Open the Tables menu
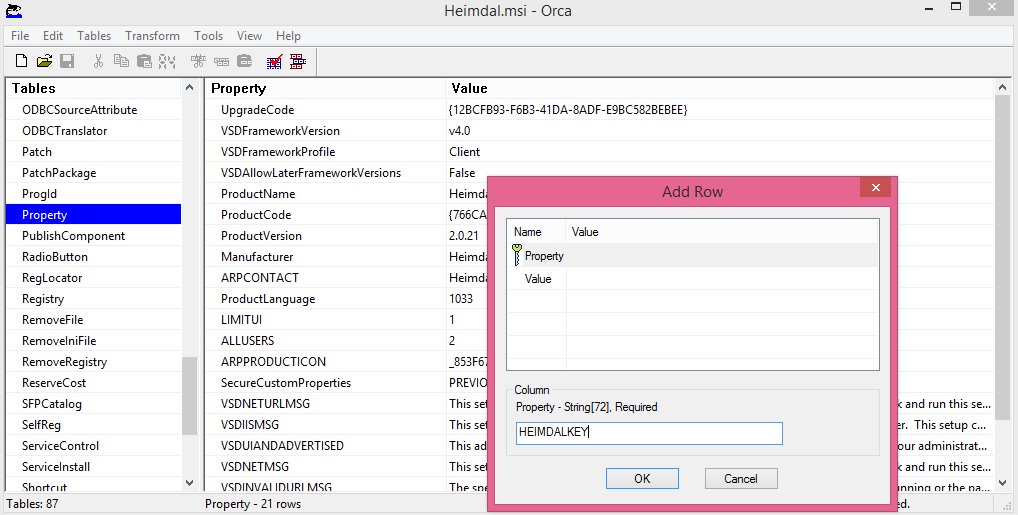This screenshot has width=1018, height=515. pos(94,36)
